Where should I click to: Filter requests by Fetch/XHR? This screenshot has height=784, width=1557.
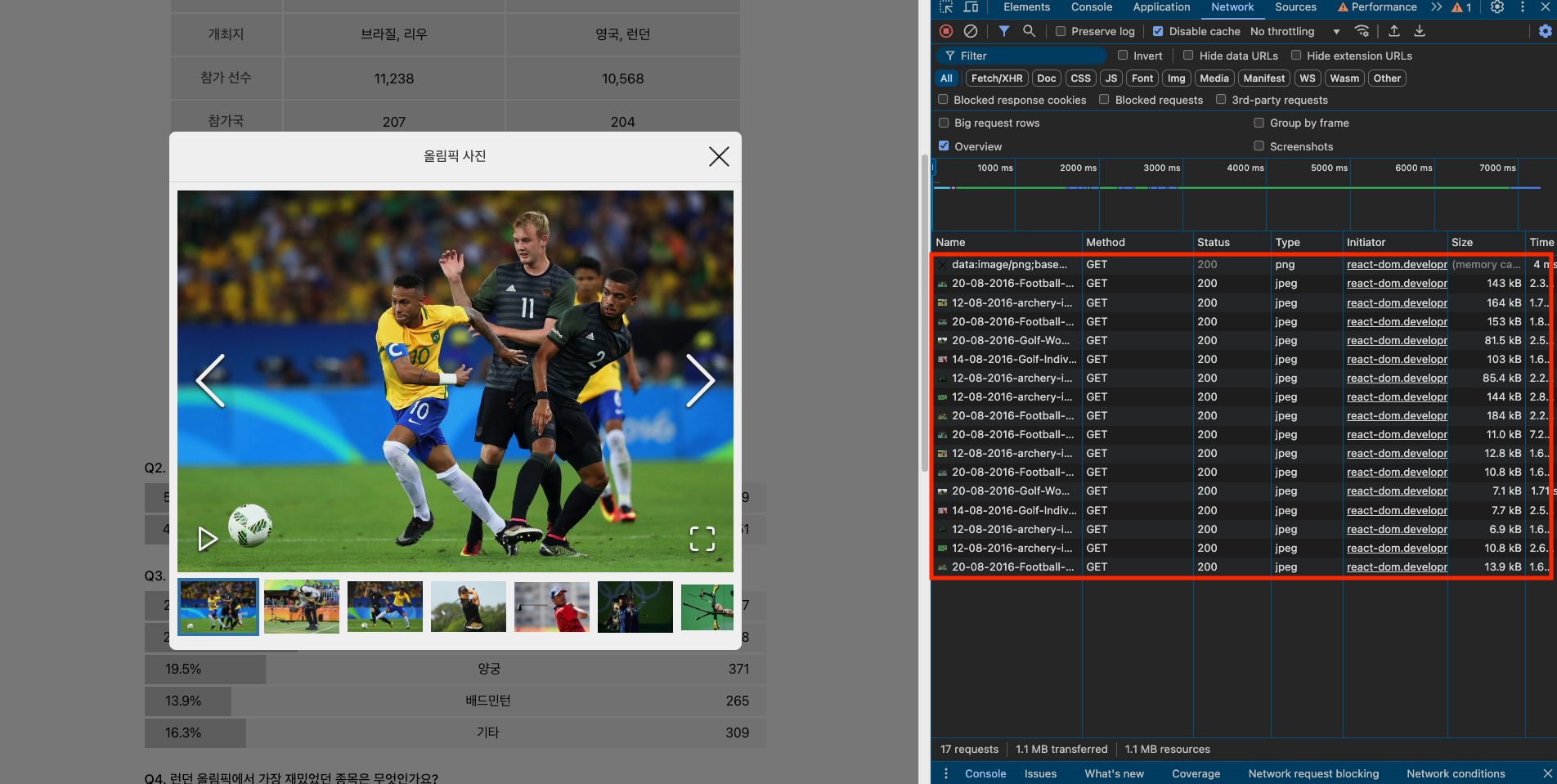997,78
